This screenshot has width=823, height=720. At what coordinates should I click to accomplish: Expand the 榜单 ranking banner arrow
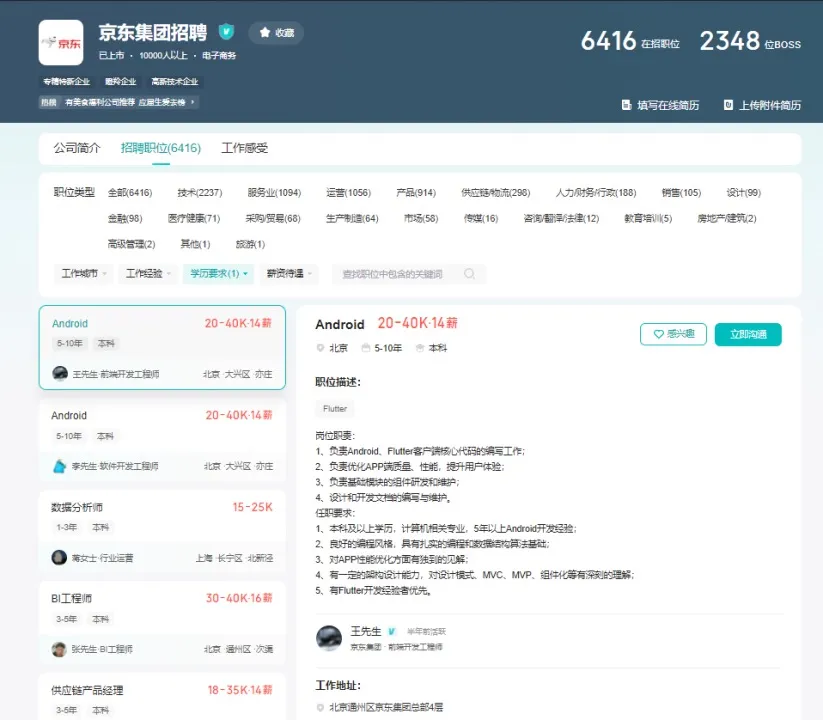coord(193,102)
